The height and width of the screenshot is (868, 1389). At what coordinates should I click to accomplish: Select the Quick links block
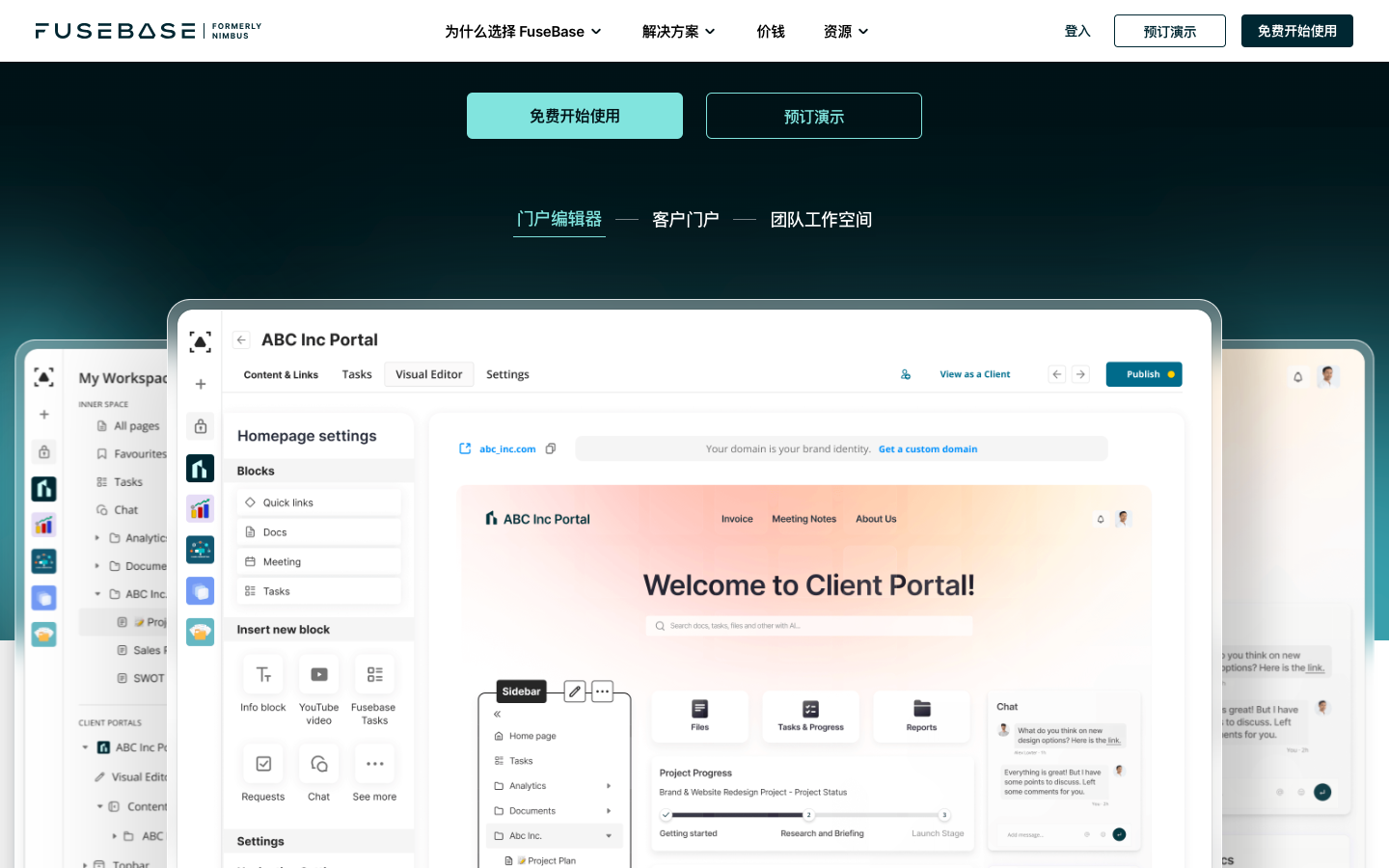pos(318,502)
